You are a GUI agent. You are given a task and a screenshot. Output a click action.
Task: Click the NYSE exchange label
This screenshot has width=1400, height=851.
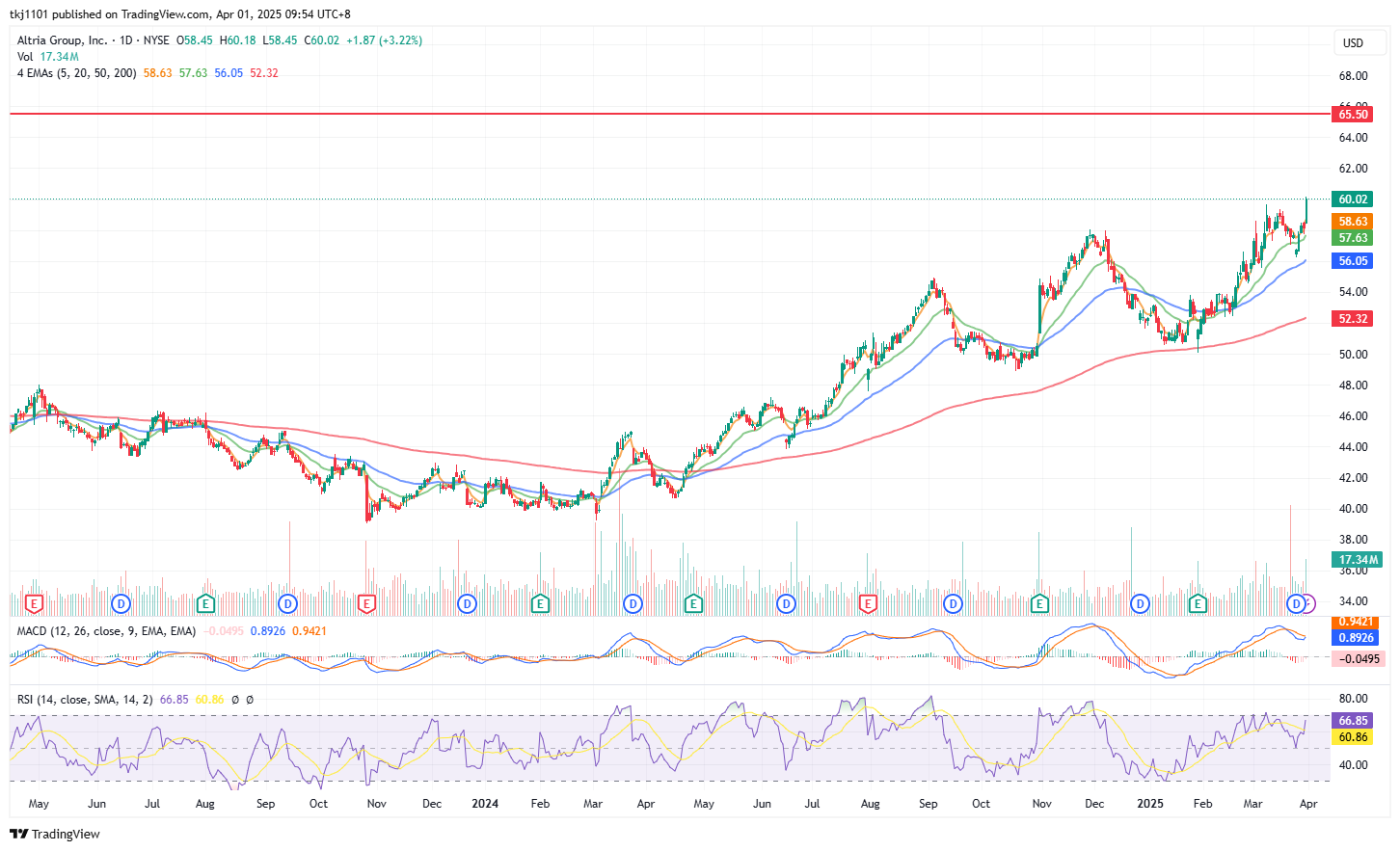pos(156,40)
